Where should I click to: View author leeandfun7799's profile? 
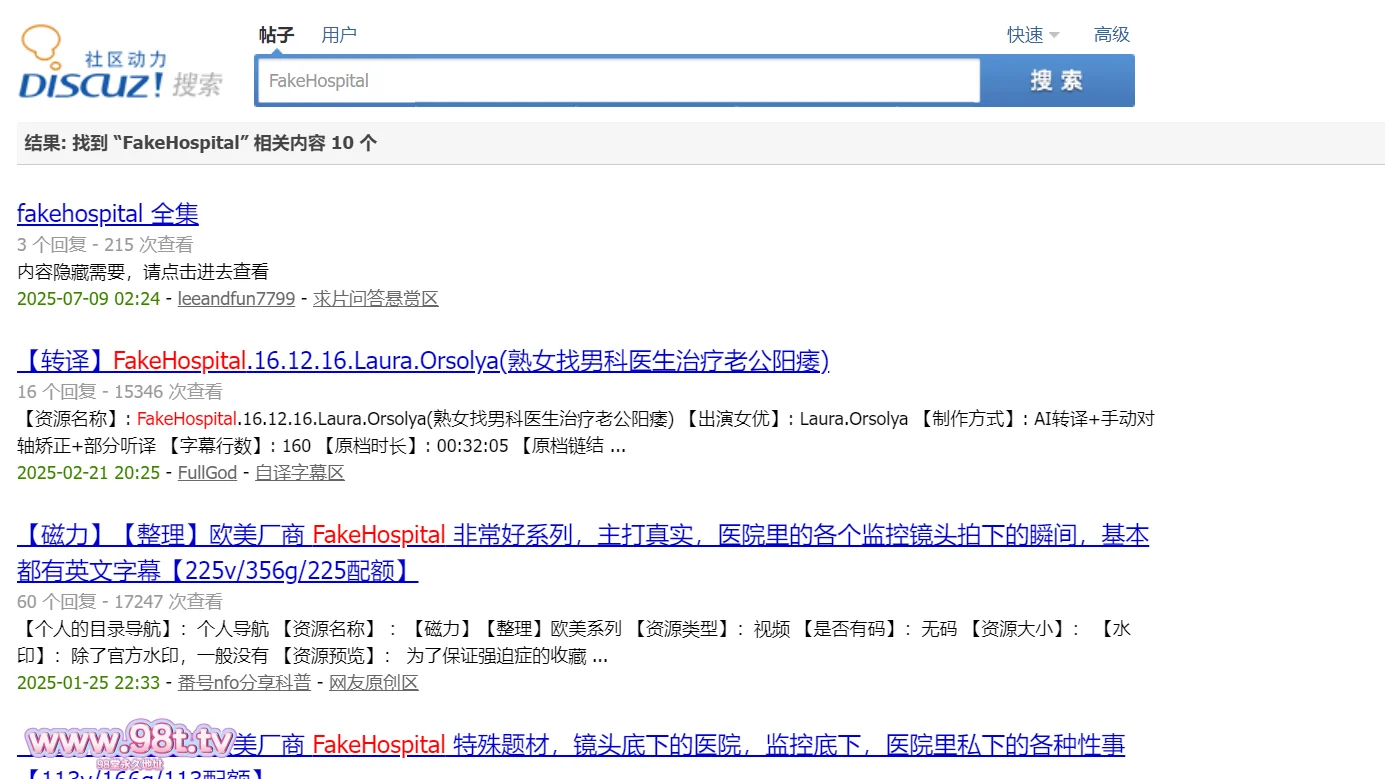point(236,299)
